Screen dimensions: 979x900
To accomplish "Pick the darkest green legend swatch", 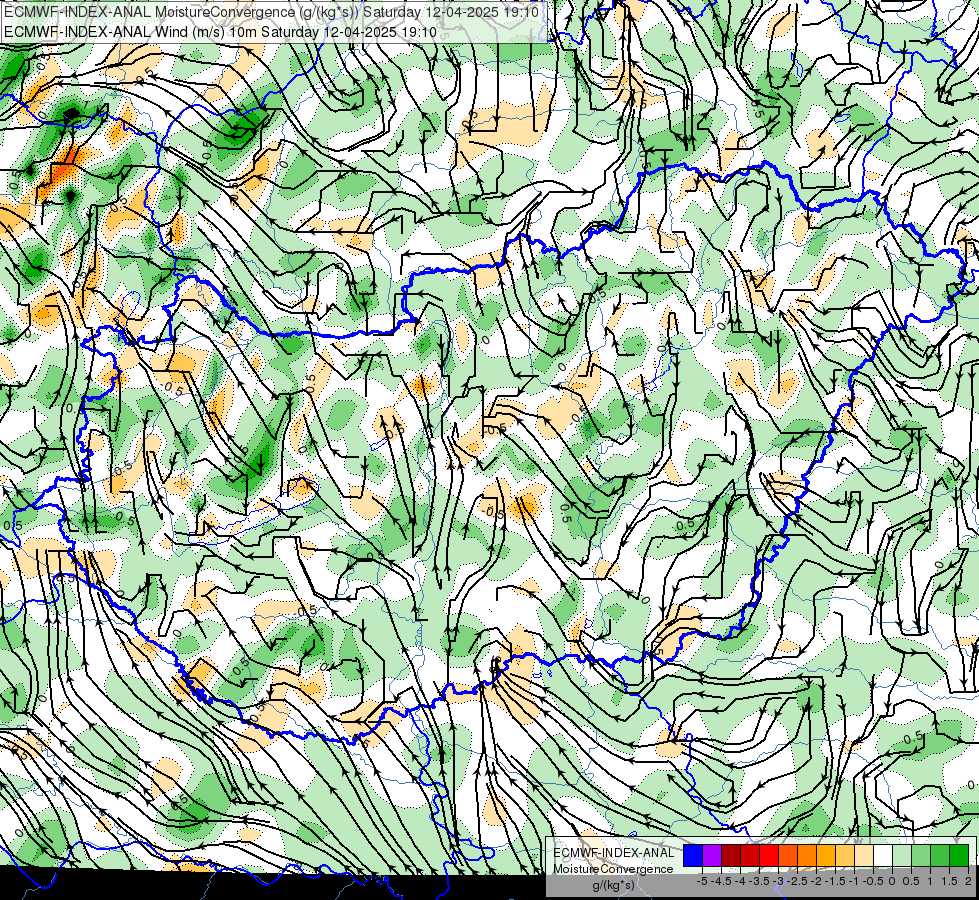I will pyautogui.click(x=959, y=856).
